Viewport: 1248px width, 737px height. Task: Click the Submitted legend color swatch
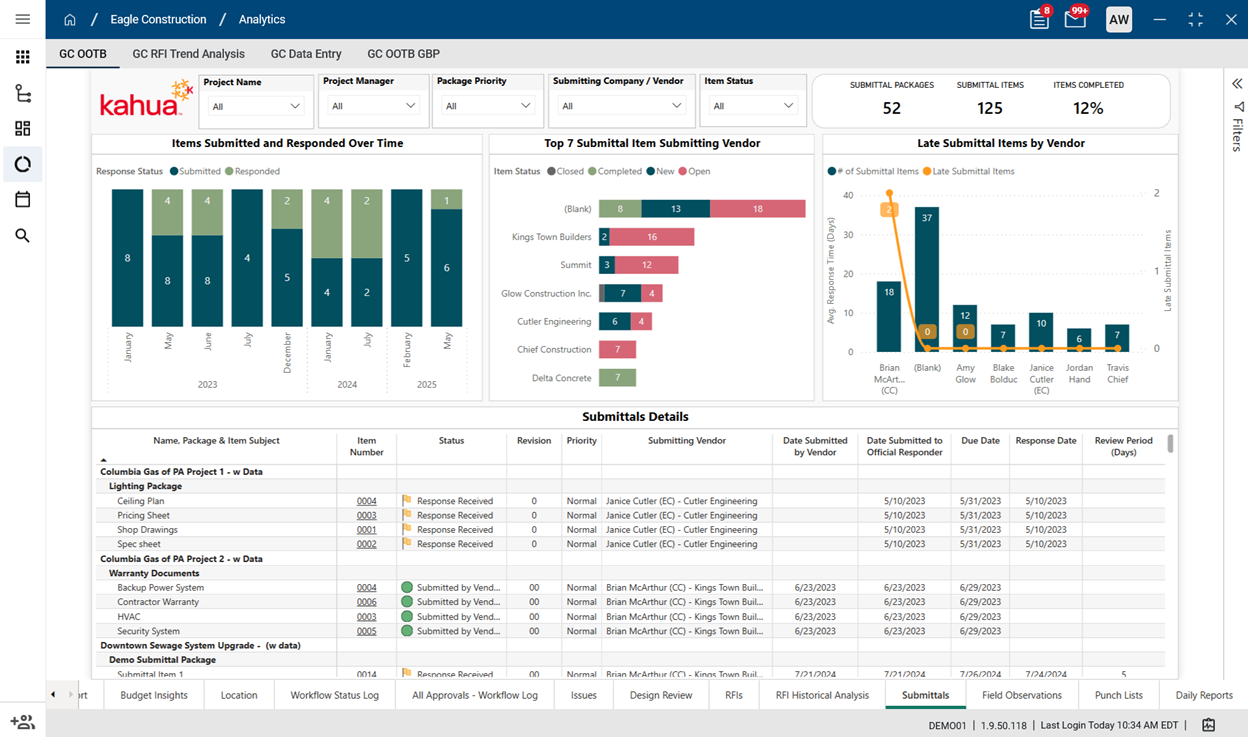(174, 171)
